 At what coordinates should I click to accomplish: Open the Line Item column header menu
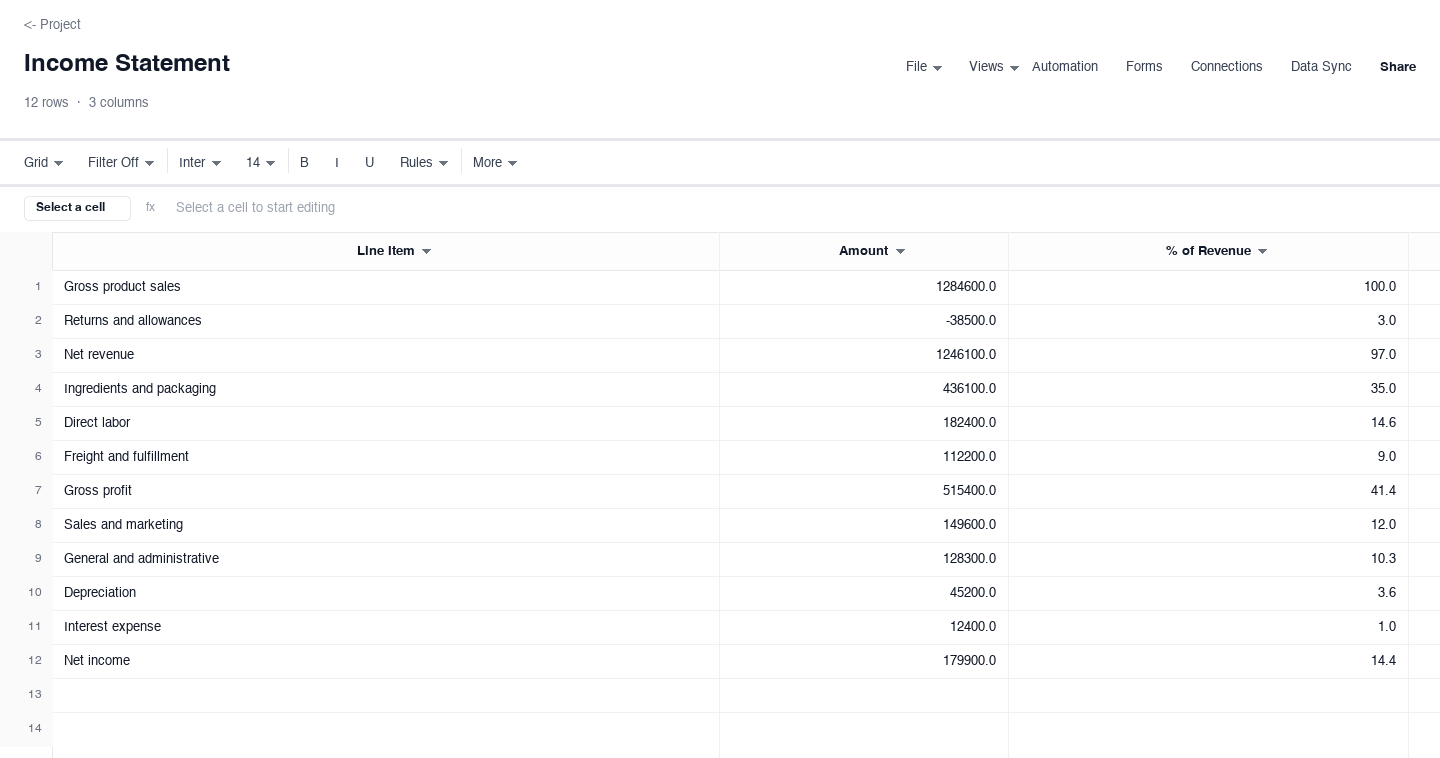[x=426, y=251]
